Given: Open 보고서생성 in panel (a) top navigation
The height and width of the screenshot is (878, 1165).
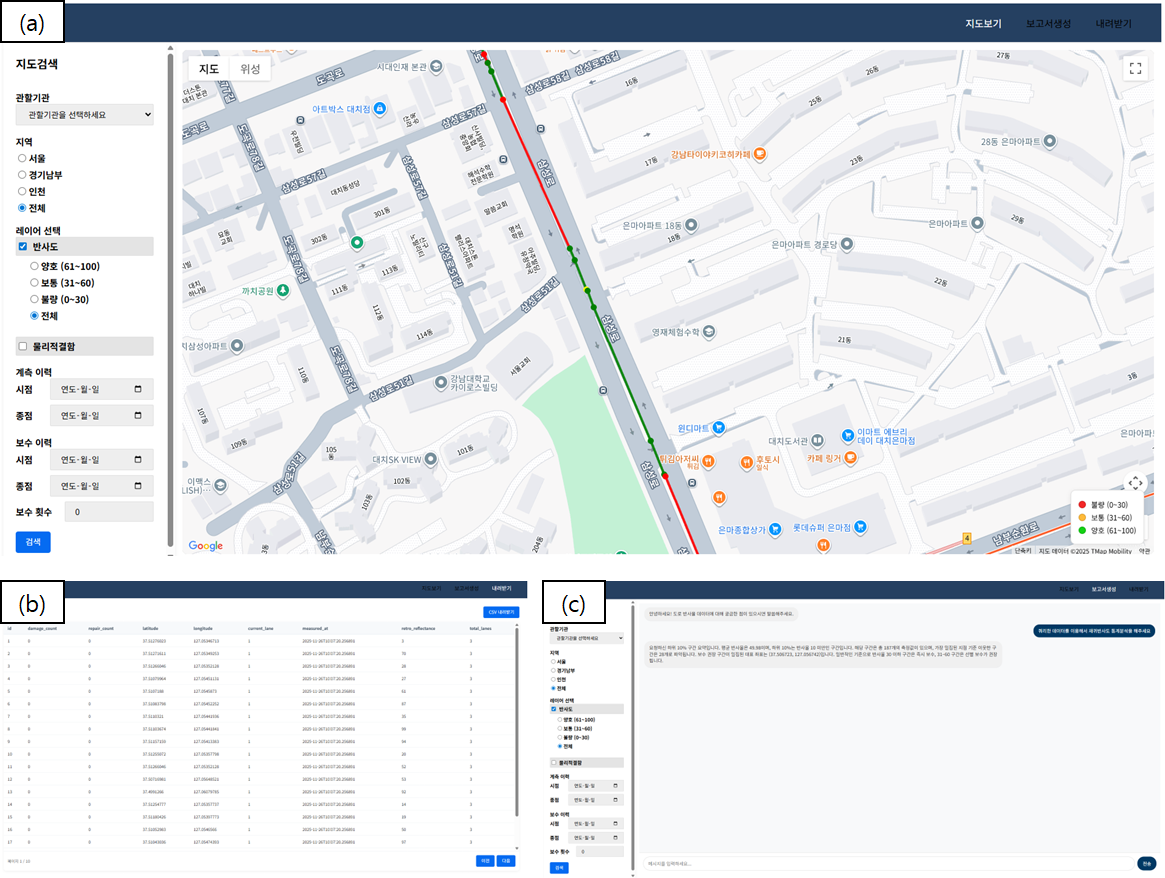Looking at the screenshot, I should (1048, 24).
